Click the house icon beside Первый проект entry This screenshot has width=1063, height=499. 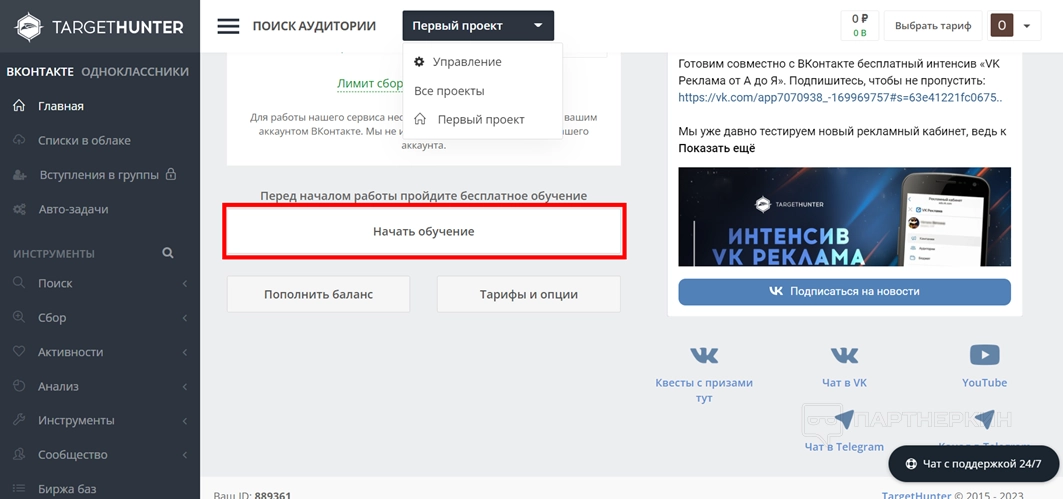pyautogui.click(x=420, y=119)
